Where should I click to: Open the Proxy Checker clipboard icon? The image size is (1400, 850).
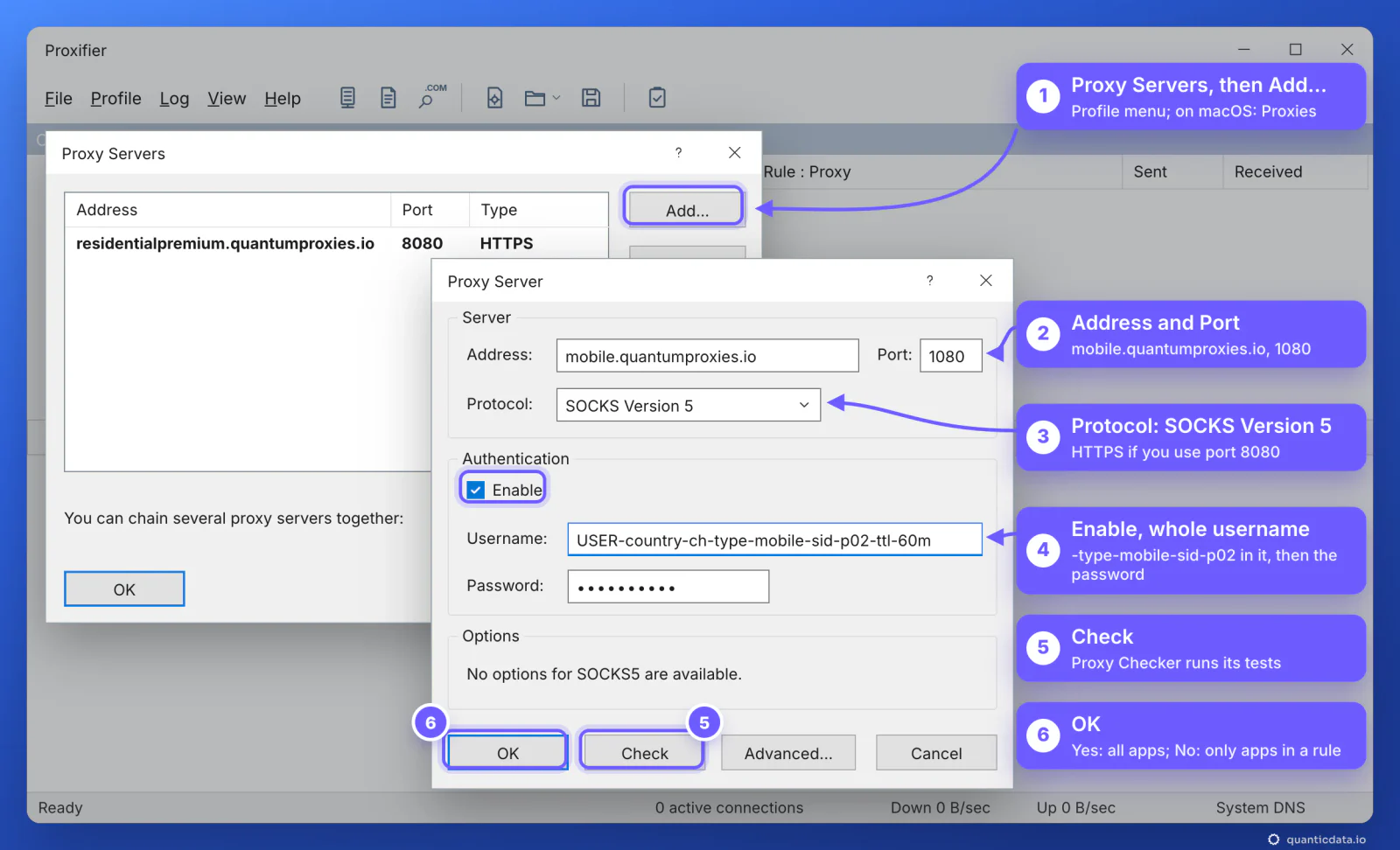657,98
